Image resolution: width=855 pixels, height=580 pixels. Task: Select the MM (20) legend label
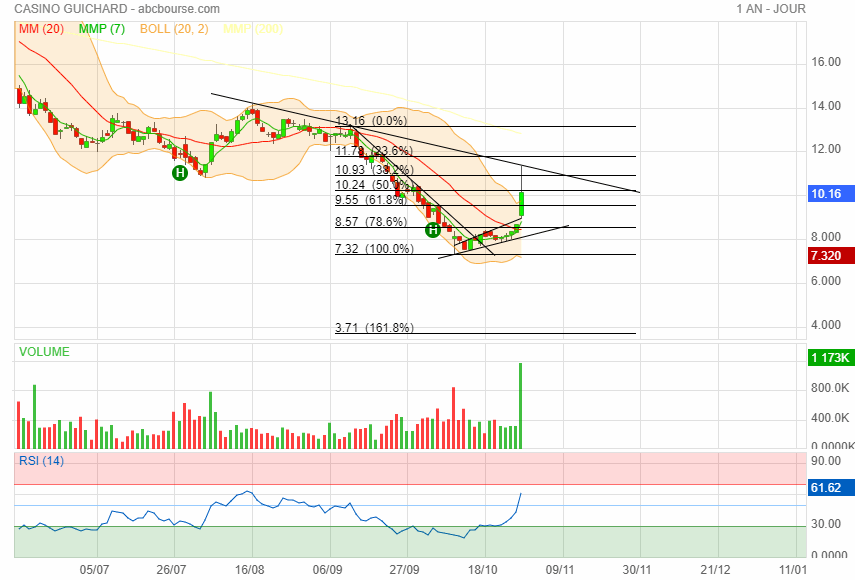click(41, 29)
